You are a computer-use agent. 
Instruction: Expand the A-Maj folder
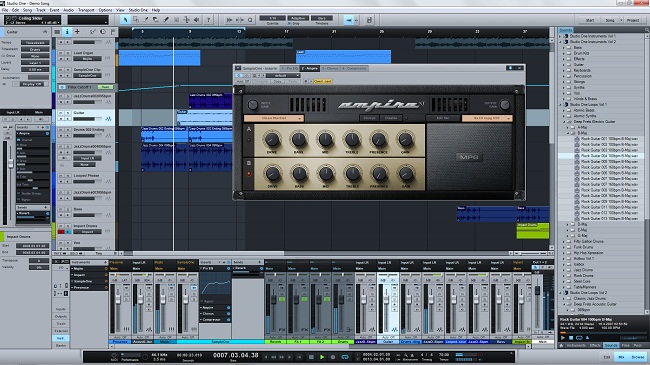tap(568, 127)
